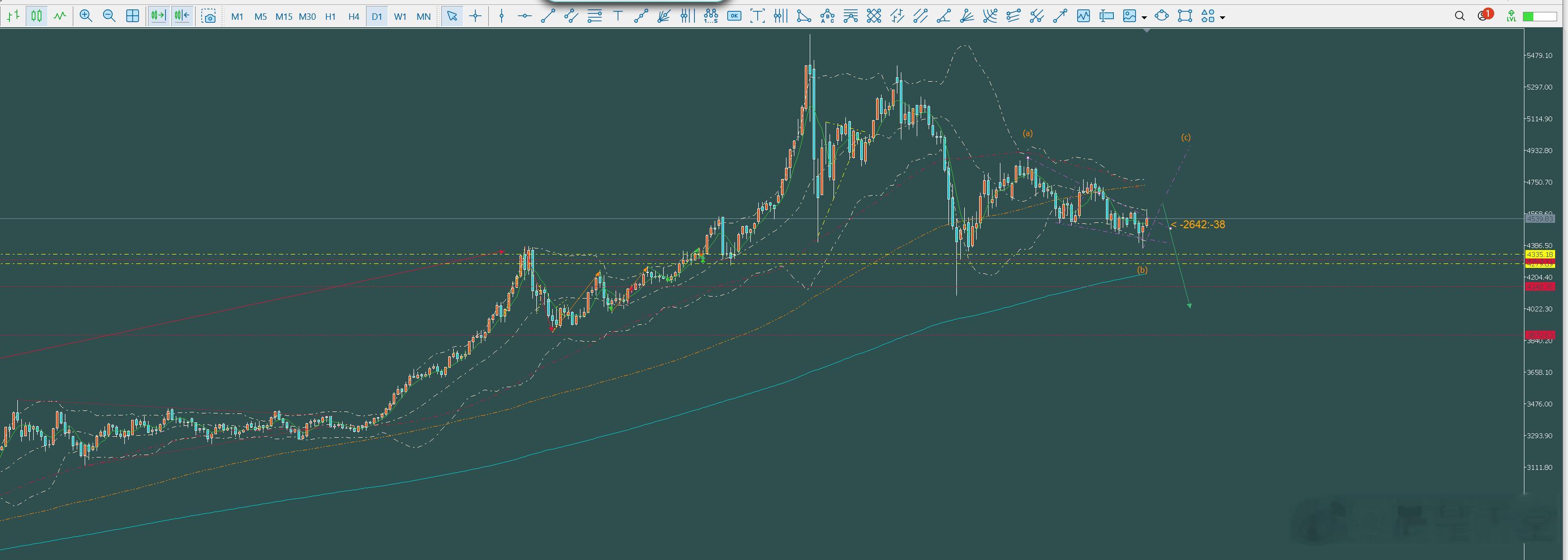Image resolution: width=1568 pixels, height=560 pixels.
Task: Click the current price tag 4539.83
Action: coord(1540,218)
